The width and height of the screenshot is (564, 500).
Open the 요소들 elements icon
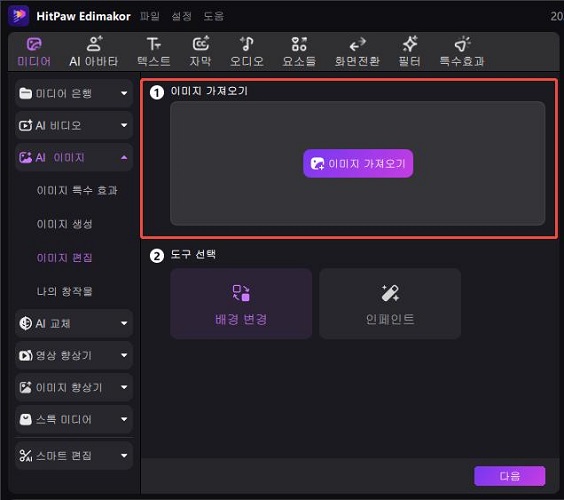pos(299,44)
